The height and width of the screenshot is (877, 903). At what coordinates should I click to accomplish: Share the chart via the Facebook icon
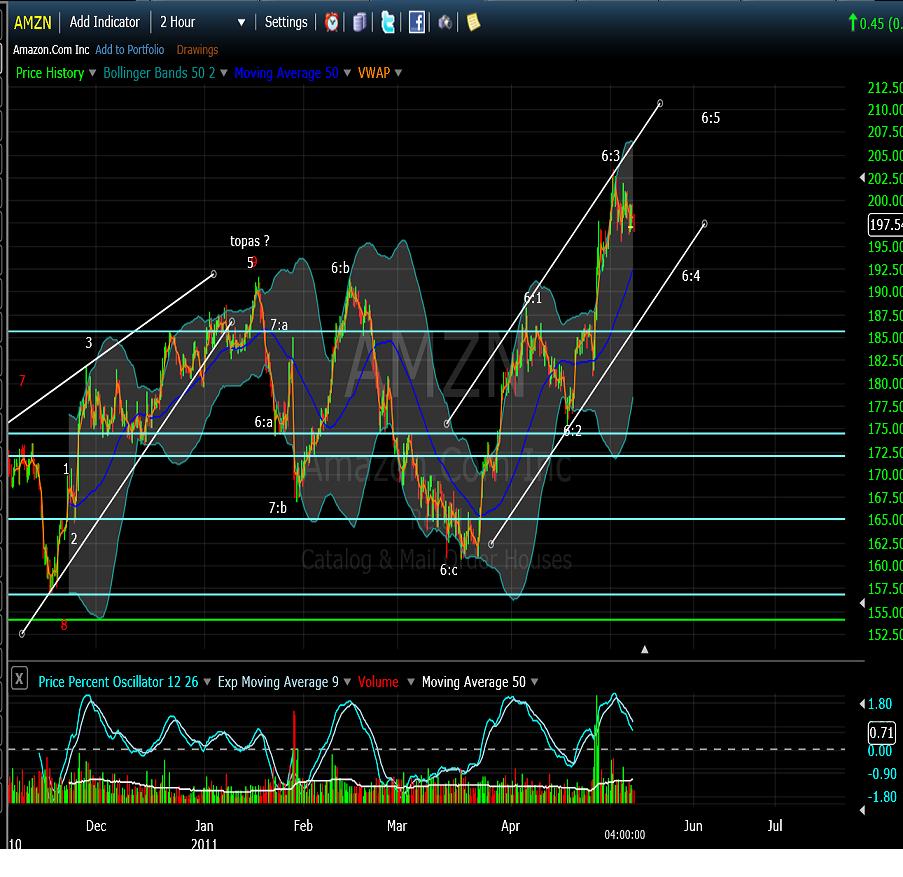click(x=416, y=22)
